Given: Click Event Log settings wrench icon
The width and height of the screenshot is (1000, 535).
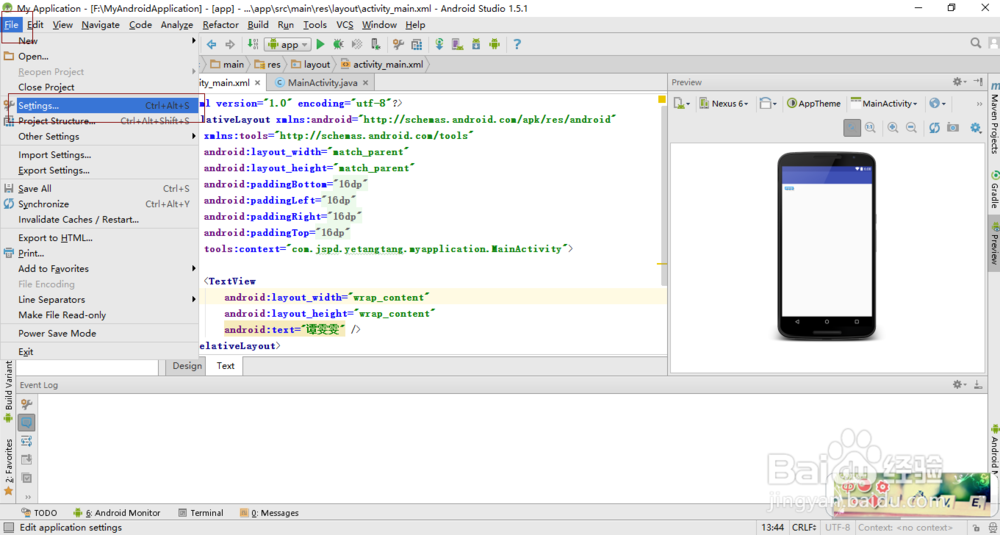Looking at the screenshot, I should tap(27, 404).
